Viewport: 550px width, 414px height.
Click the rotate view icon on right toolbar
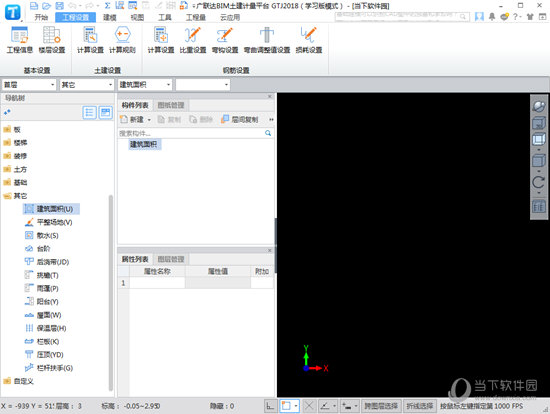point(538,182)
